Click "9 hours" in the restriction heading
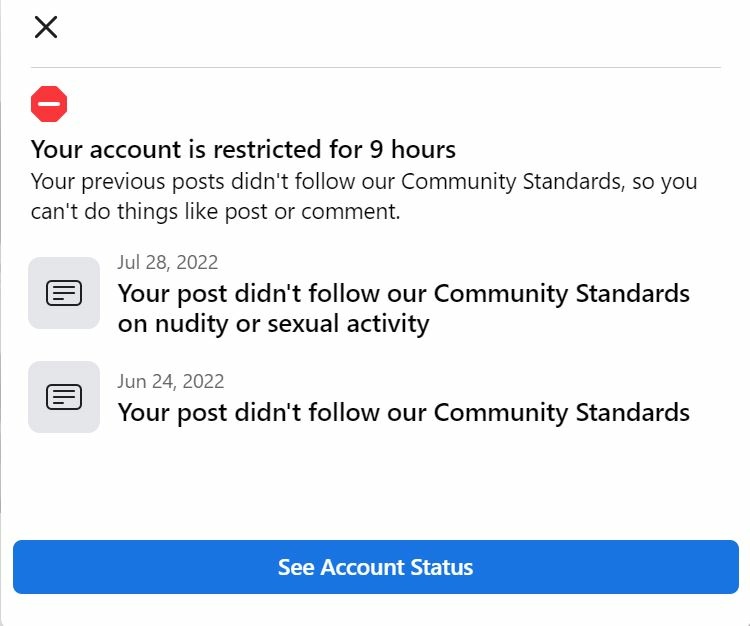Viewport: 750px width, 626px height. coord(412,150)
